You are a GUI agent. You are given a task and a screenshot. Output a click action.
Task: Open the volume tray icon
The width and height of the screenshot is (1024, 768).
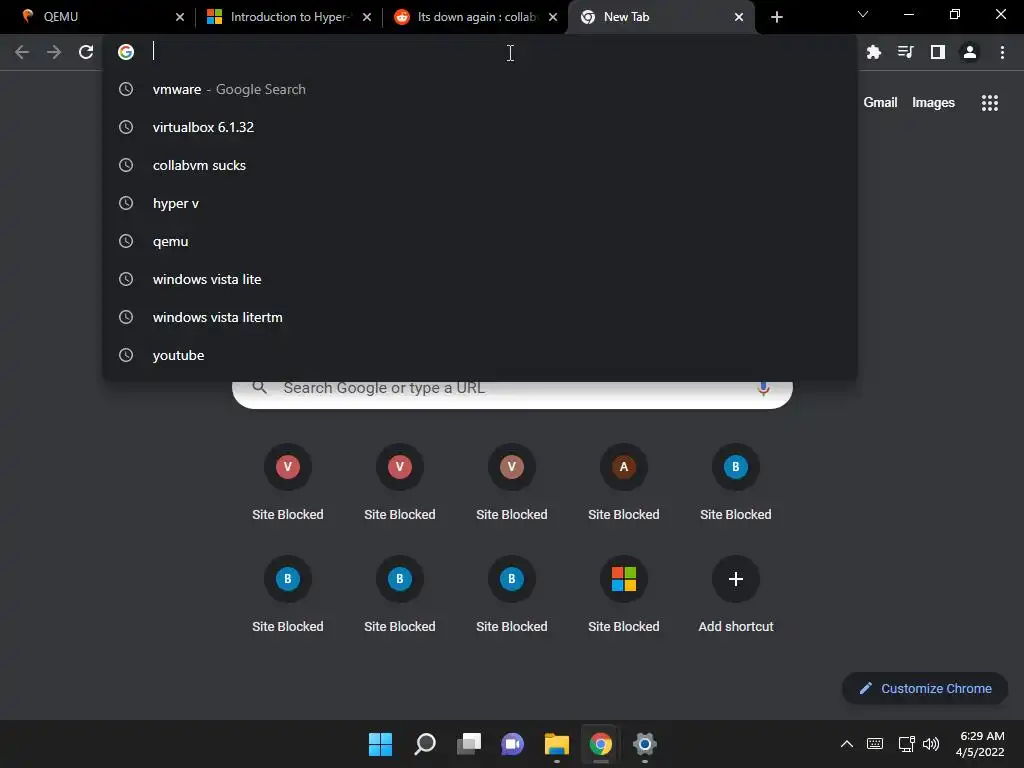click(931, 744)
